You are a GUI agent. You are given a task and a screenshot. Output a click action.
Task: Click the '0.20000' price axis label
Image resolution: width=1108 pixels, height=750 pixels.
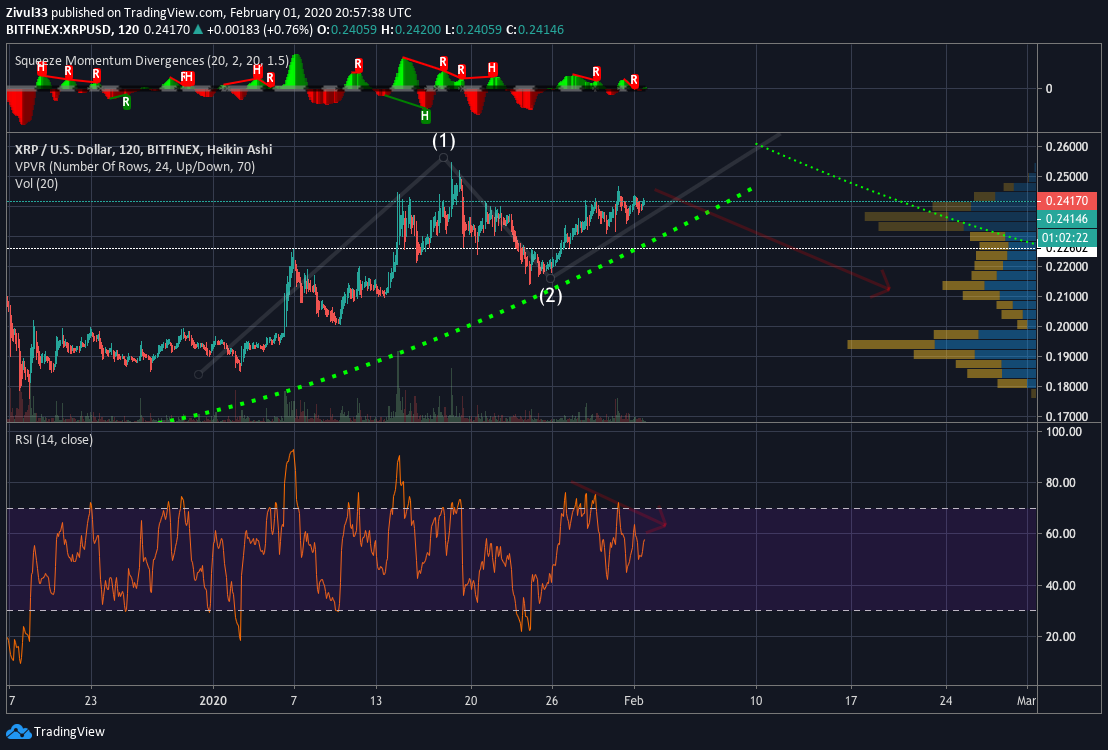(1066, 327)
